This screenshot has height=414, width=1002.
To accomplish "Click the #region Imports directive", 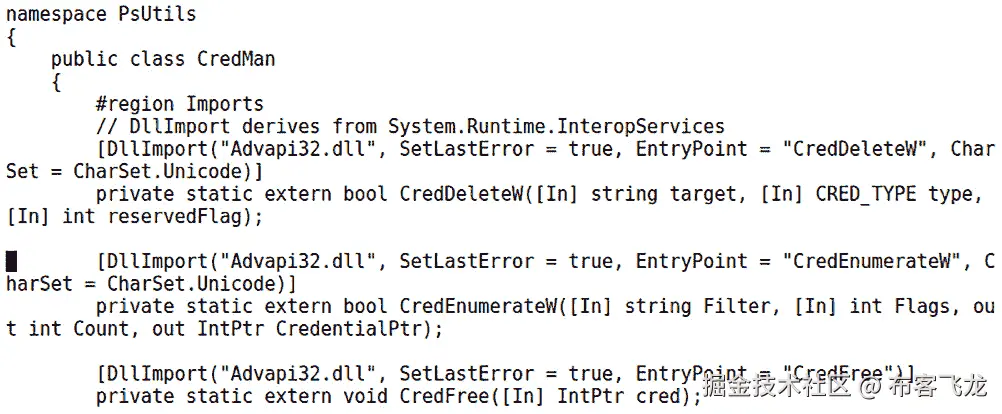I will point(180,104).
